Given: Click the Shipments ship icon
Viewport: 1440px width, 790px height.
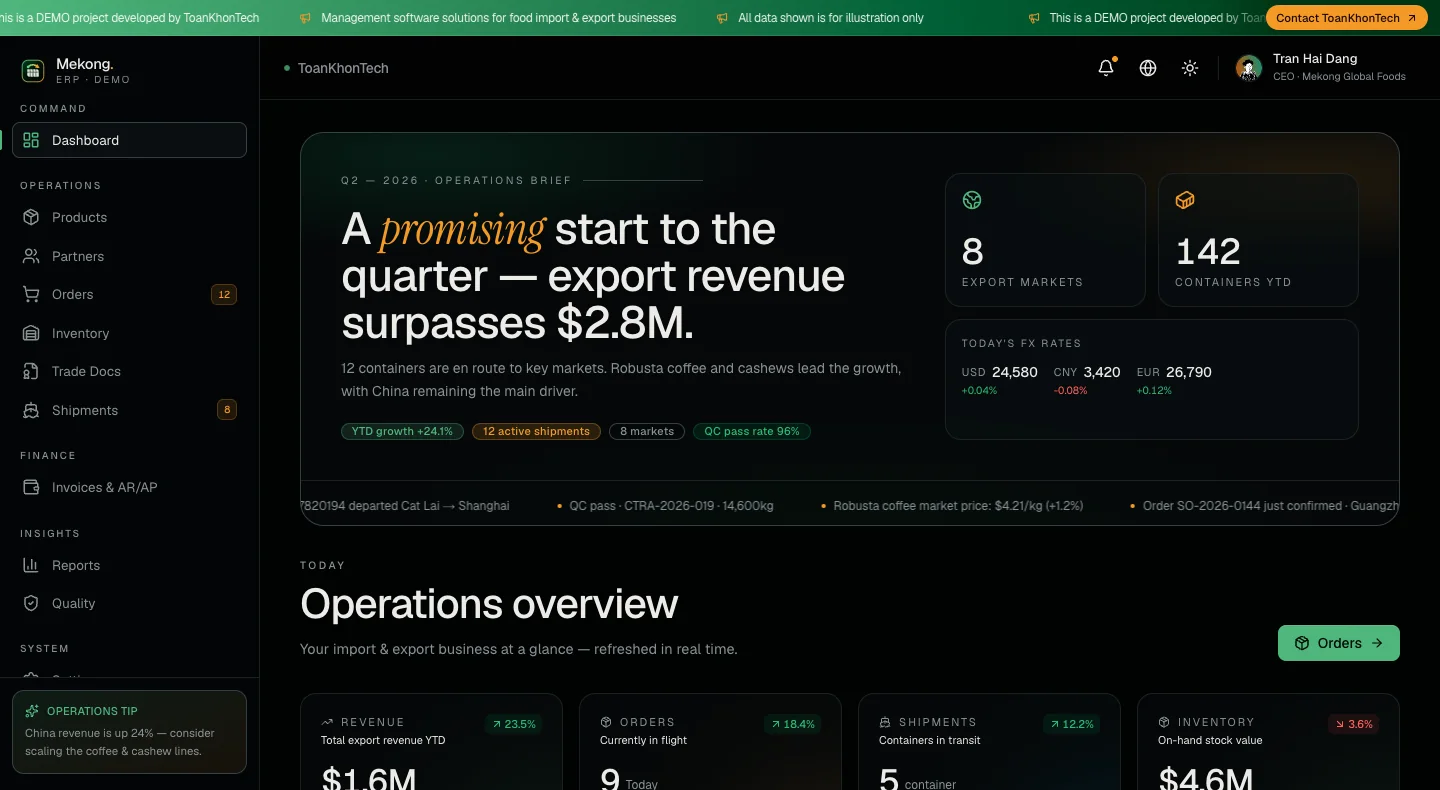Looking at the screenshot, I should click(31, 410).
